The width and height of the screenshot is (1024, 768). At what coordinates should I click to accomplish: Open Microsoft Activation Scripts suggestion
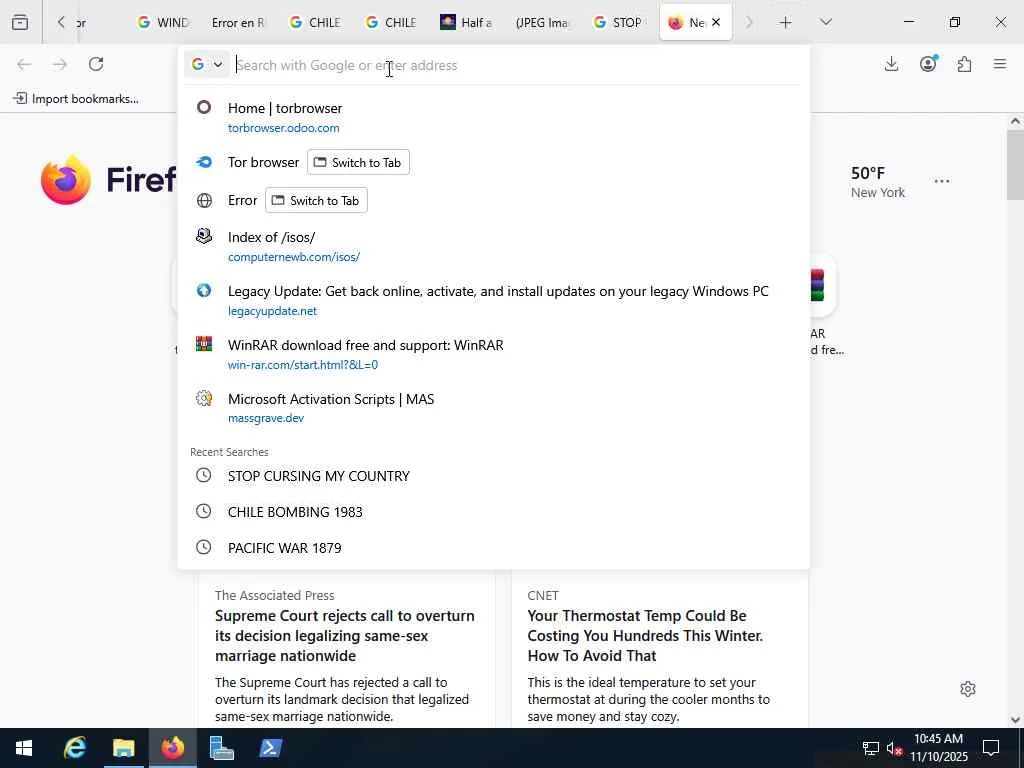tap(494, 408)
